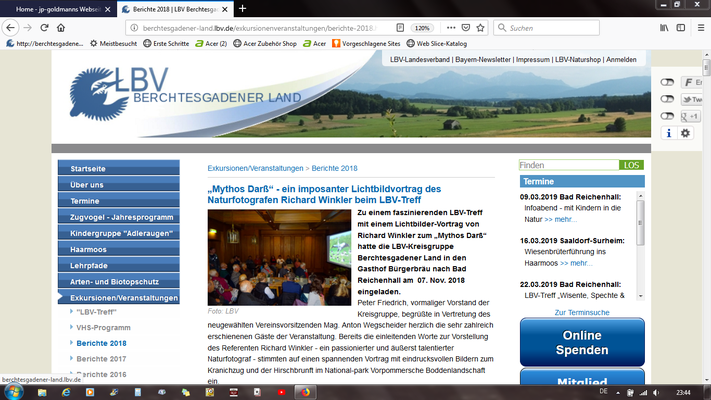Viewport: 711px width, 400px height.
Task: Click the Twitter Tweet button
Action: click(x=692, y=99)
